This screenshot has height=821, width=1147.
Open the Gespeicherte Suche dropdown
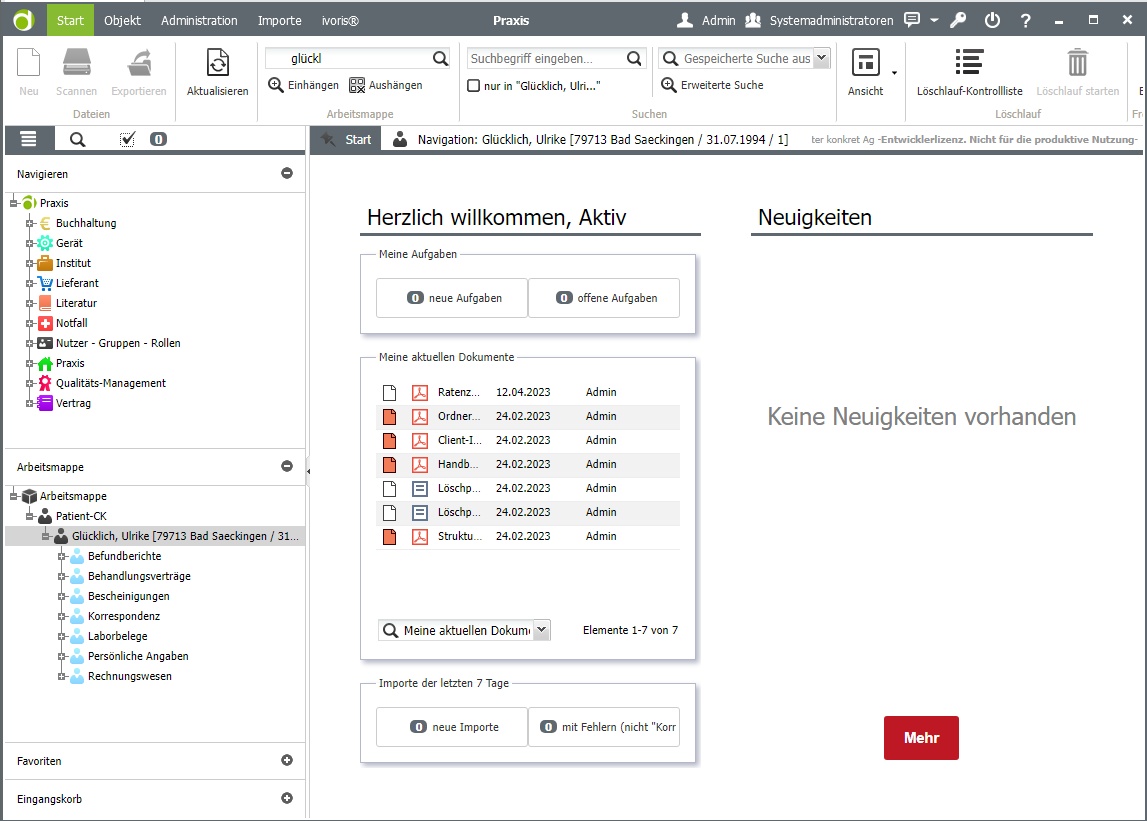coord(822,59)
